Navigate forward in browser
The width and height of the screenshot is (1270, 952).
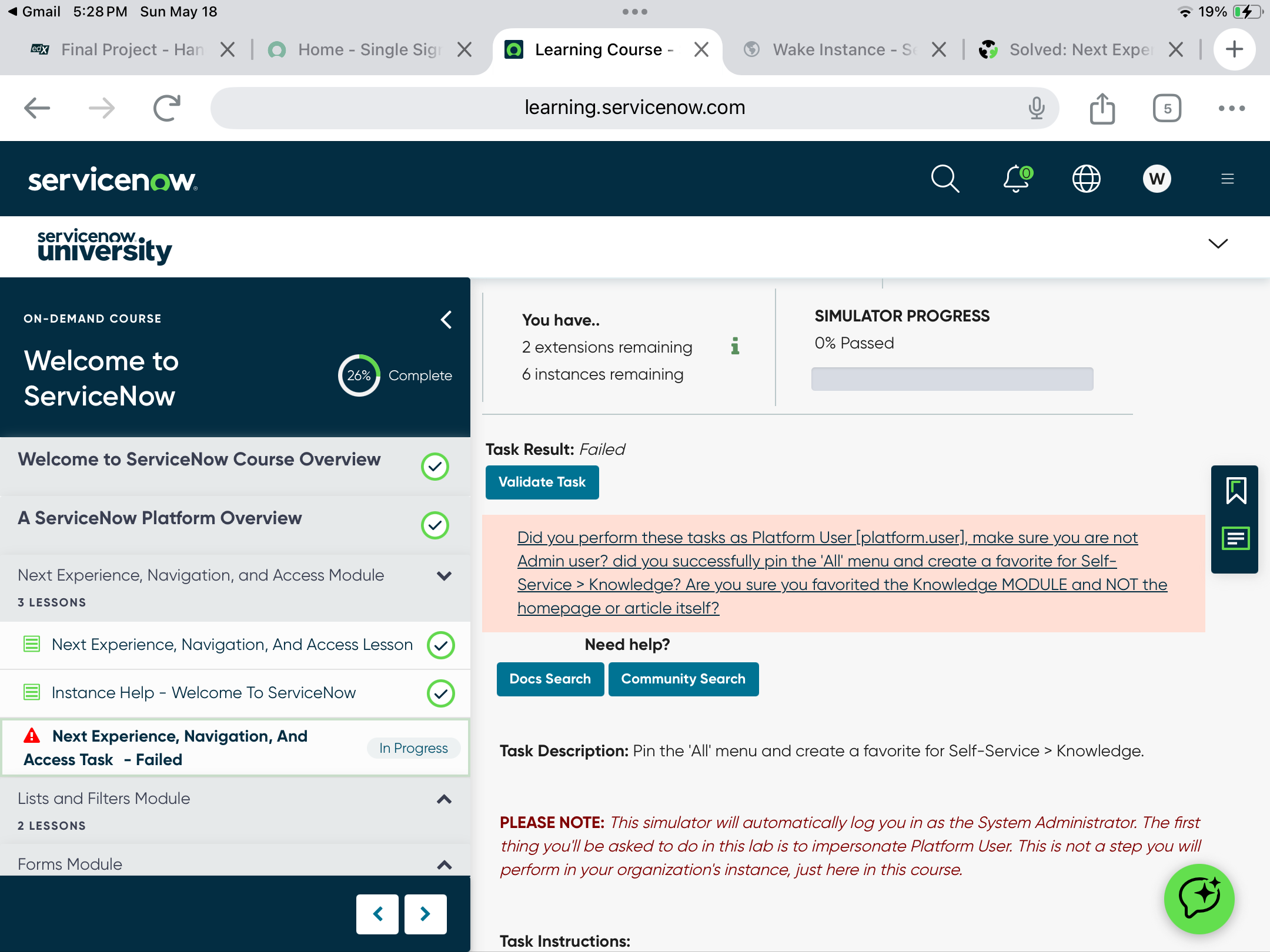[102, 108]
